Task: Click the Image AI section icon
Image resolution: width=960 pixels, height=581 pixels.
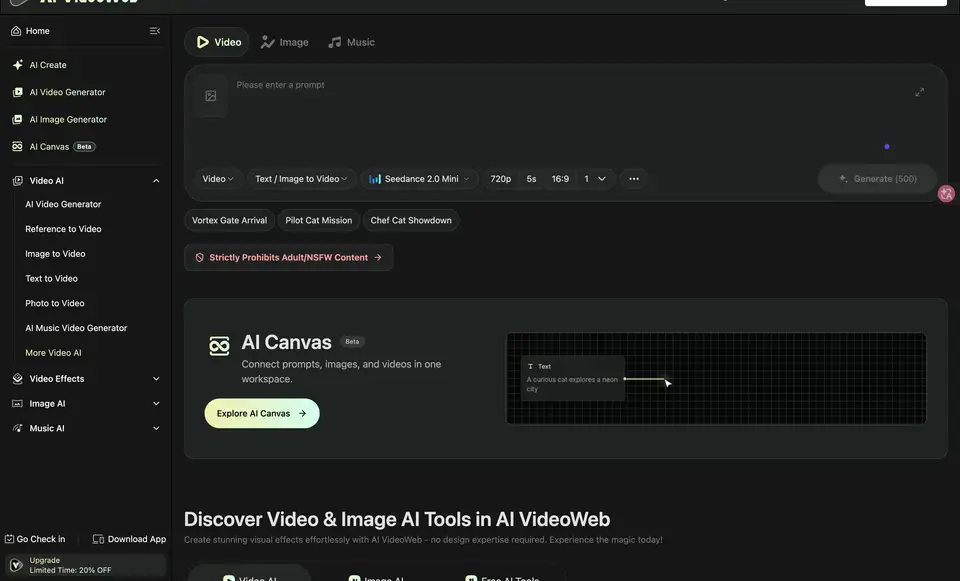Action: click(17, 403)
